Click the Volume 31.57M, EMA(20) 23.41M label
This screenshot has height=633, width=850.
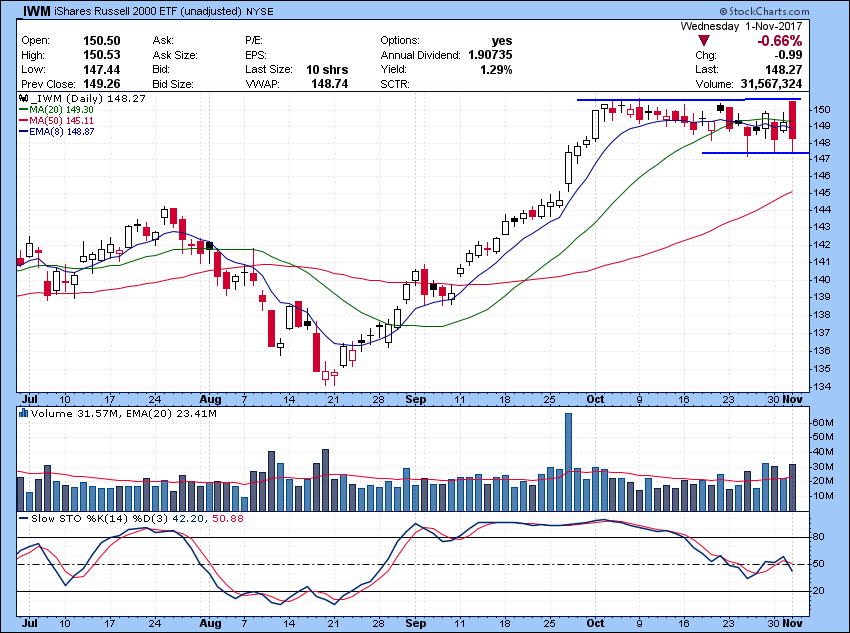coord(124,414)
